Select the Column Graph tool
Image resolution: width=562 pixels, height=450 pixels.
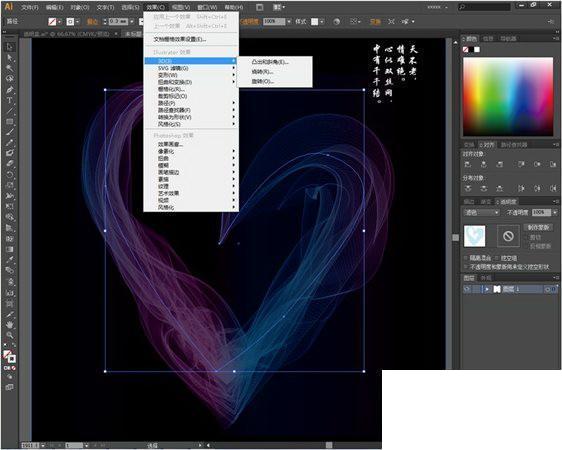pos(9,293)
